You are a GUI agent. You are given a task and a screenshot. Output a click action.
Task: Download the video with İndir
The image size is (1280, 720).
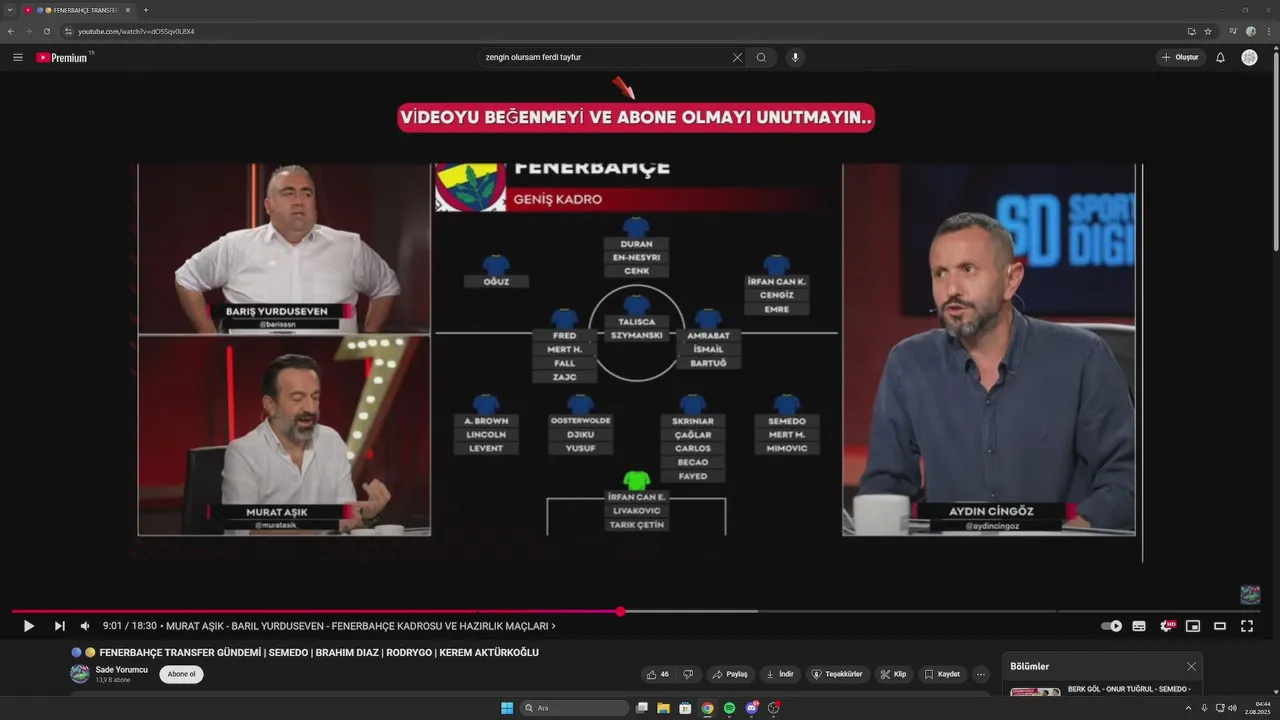tap(780, 674)
